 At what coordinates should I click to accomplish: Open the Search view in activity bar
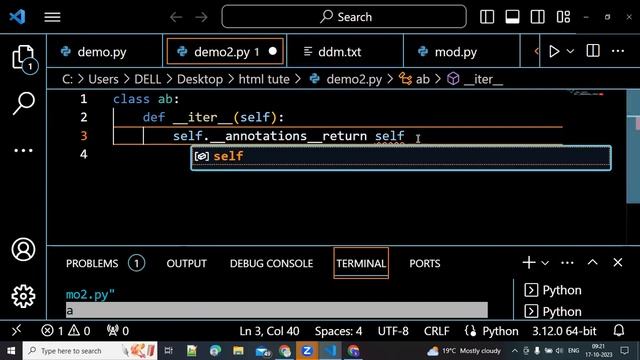click(24, 103)
